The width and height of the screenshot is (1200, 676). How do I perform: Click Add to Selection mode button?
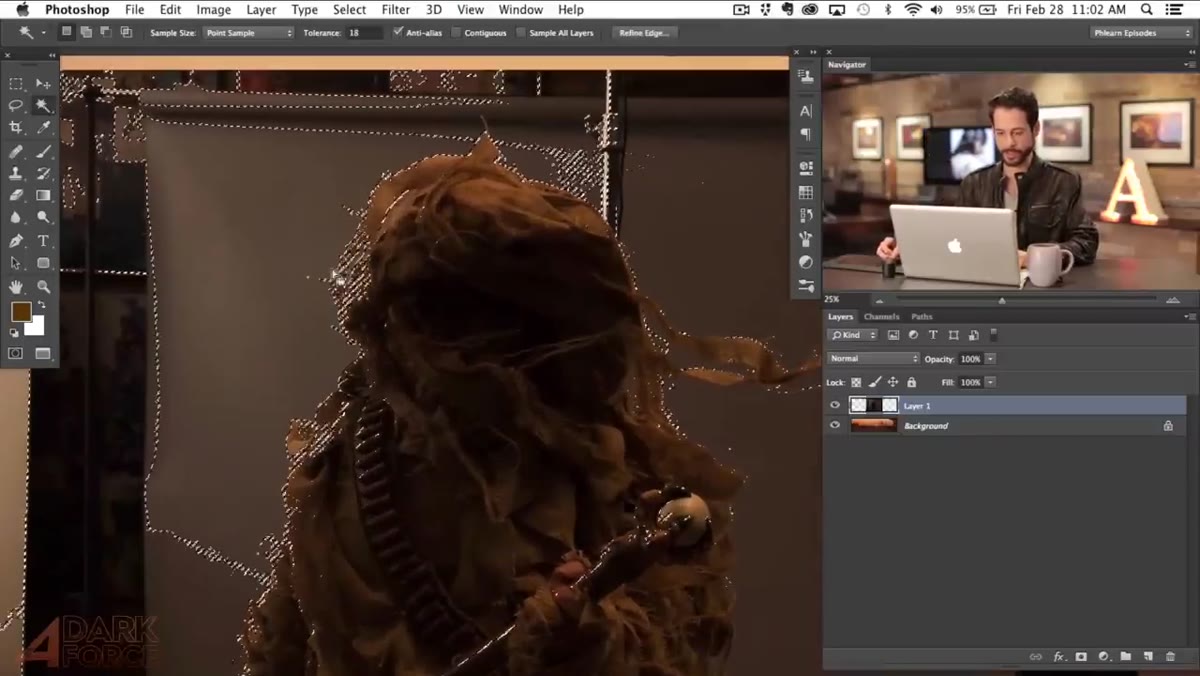(x=87, y=32)
